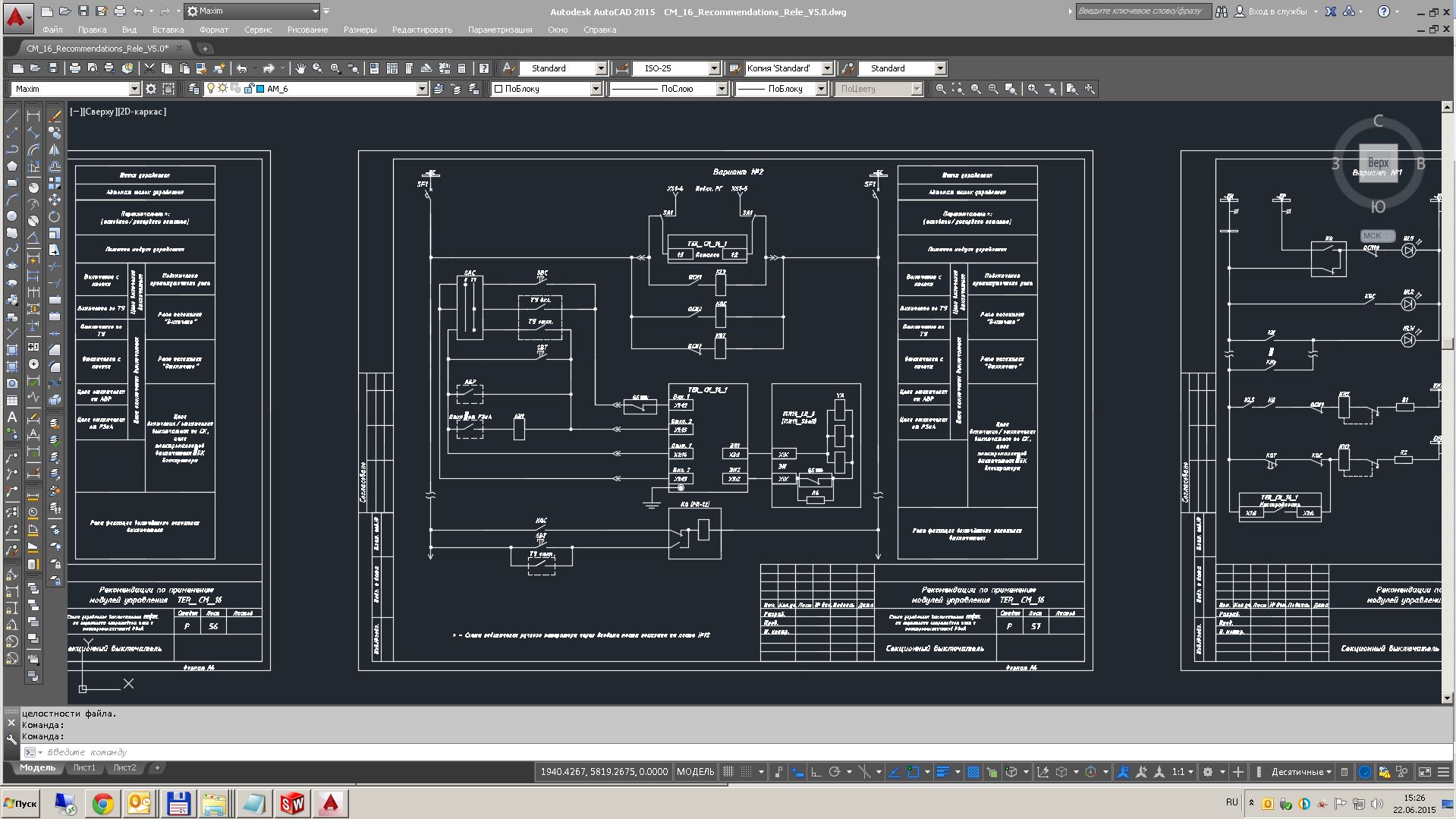Switch to the Лист1 layout tab
This screenshot has height=819, width=1456.
click(x=84, y=767)
